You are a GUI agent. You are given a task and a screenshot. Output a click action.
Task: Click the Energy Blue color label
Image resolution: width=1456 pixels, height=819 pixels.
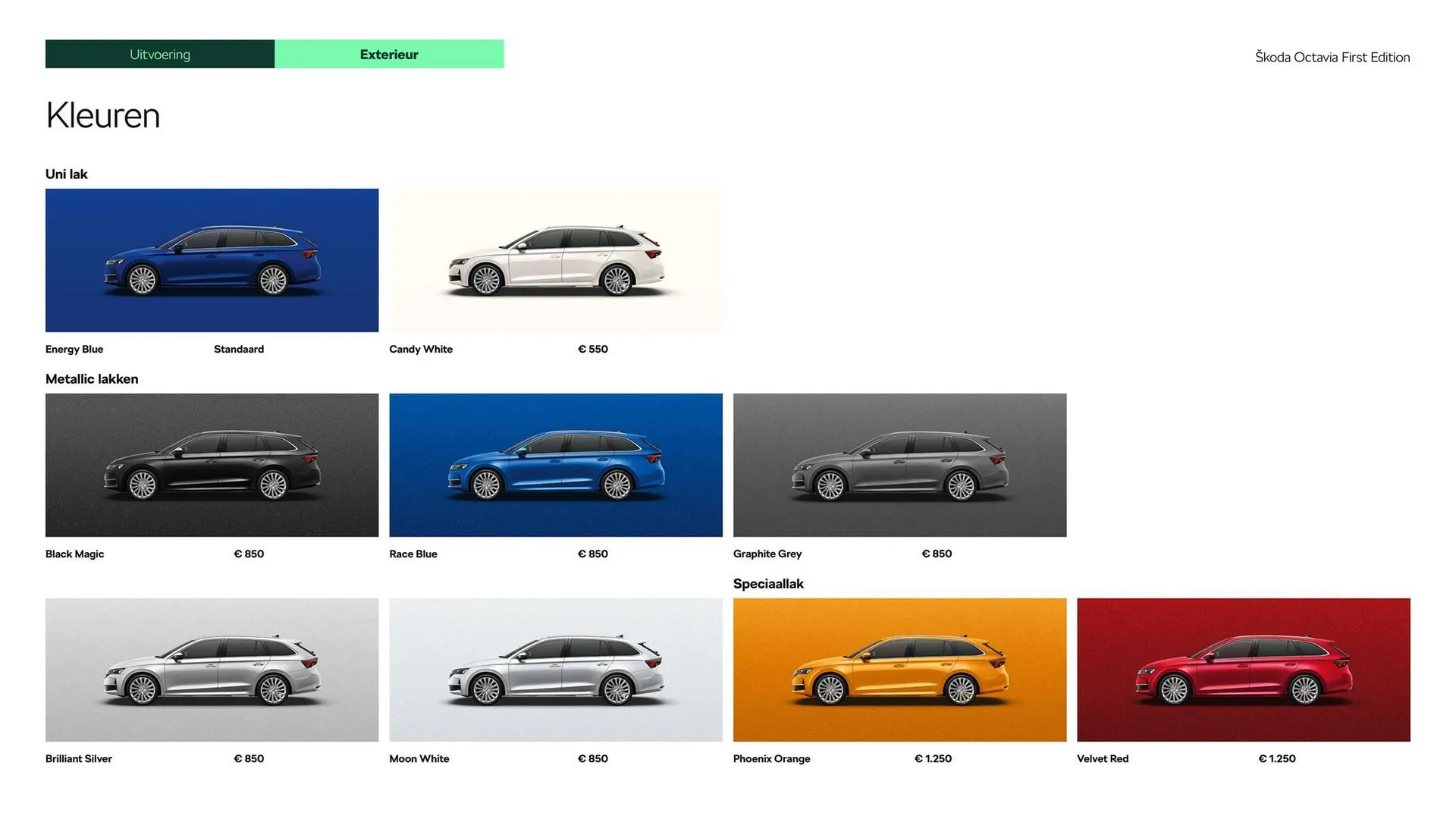tap(74, 349)
